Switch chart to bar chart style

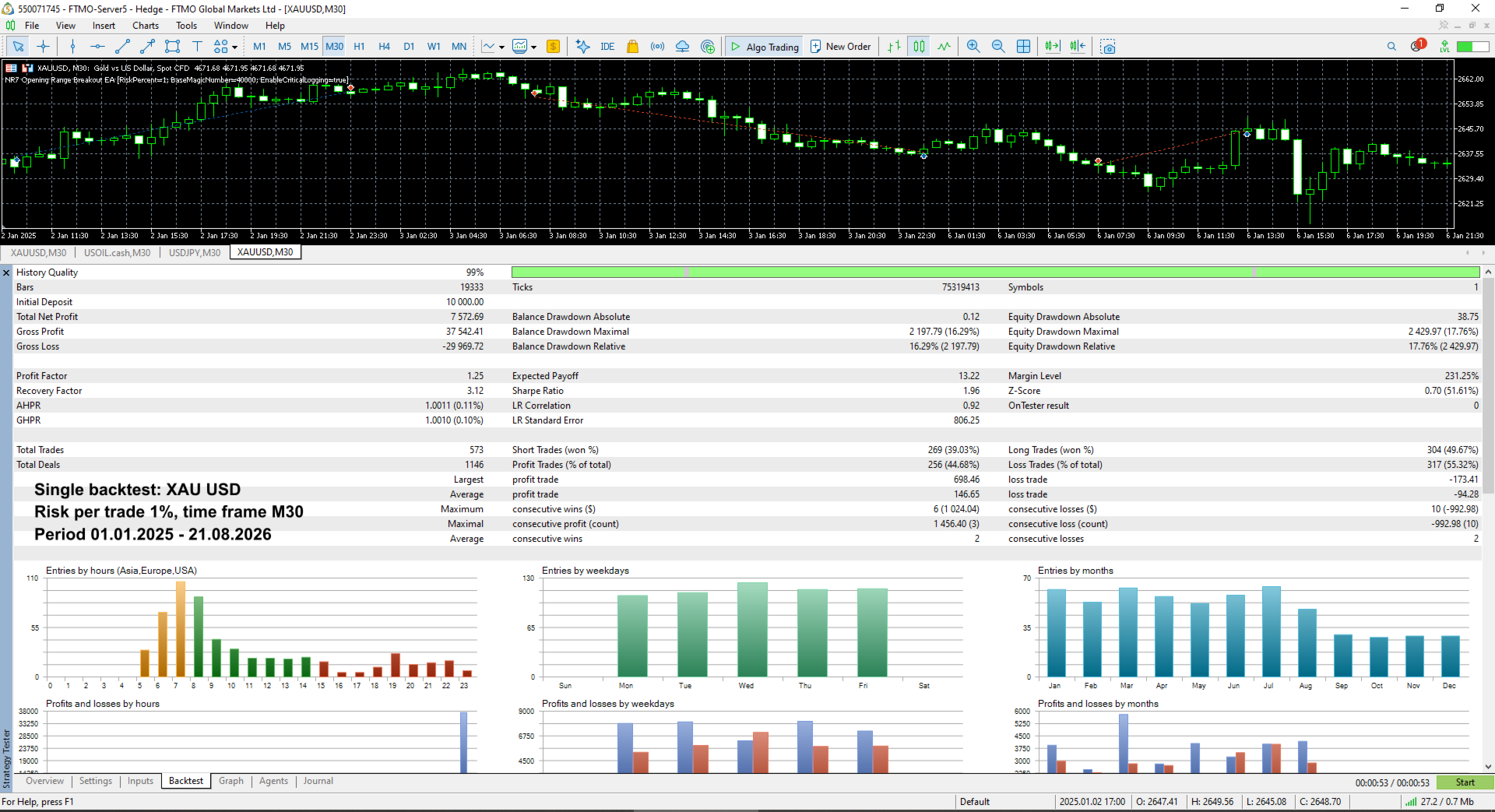coord(894,47)
